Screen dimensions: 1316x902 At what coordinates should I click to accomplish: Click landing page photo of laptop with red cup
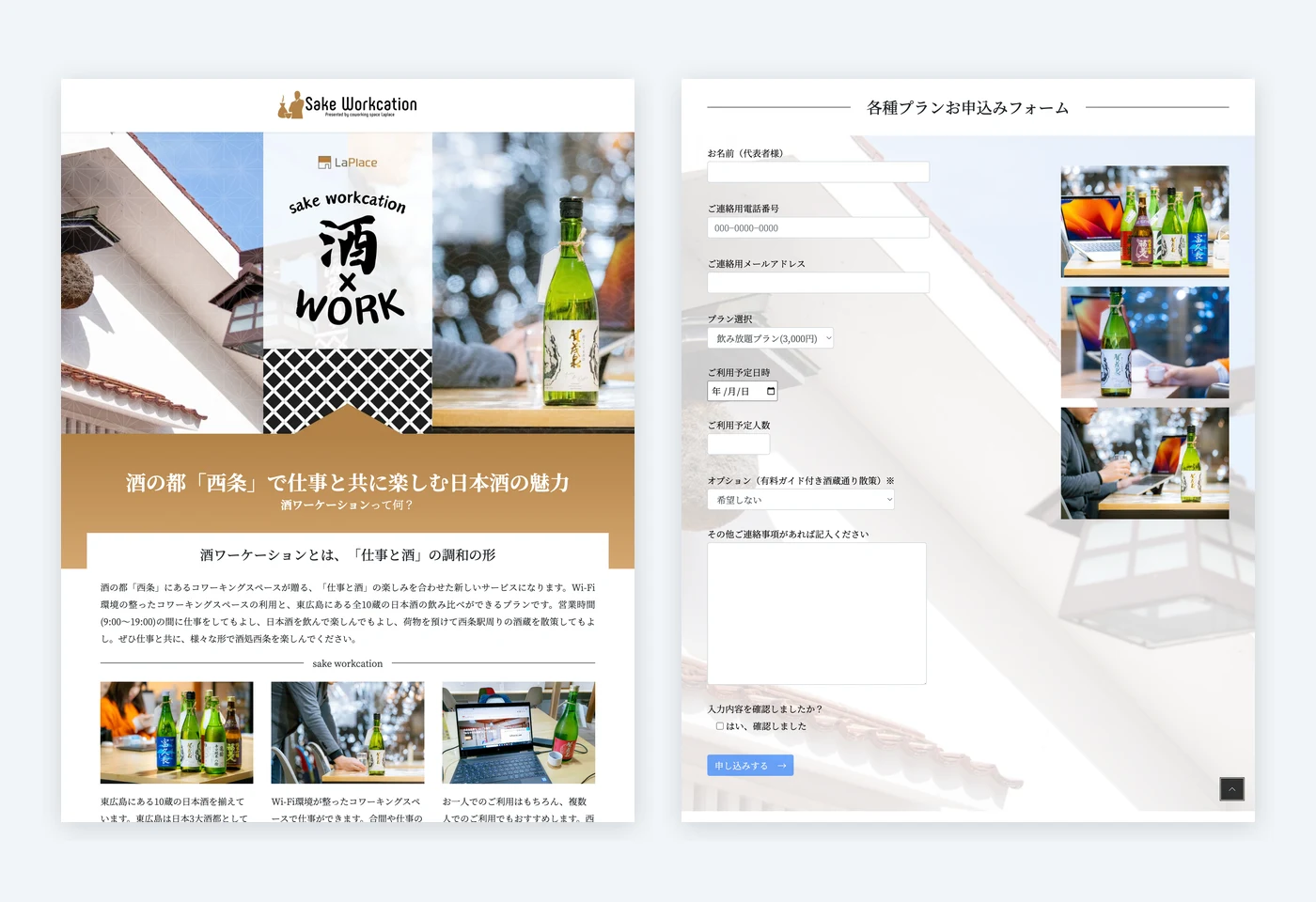[519, 733]
